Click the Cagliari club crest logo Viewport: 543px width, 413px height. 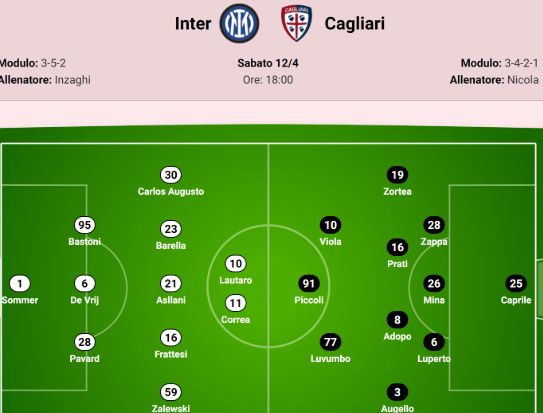click(296, 23)
